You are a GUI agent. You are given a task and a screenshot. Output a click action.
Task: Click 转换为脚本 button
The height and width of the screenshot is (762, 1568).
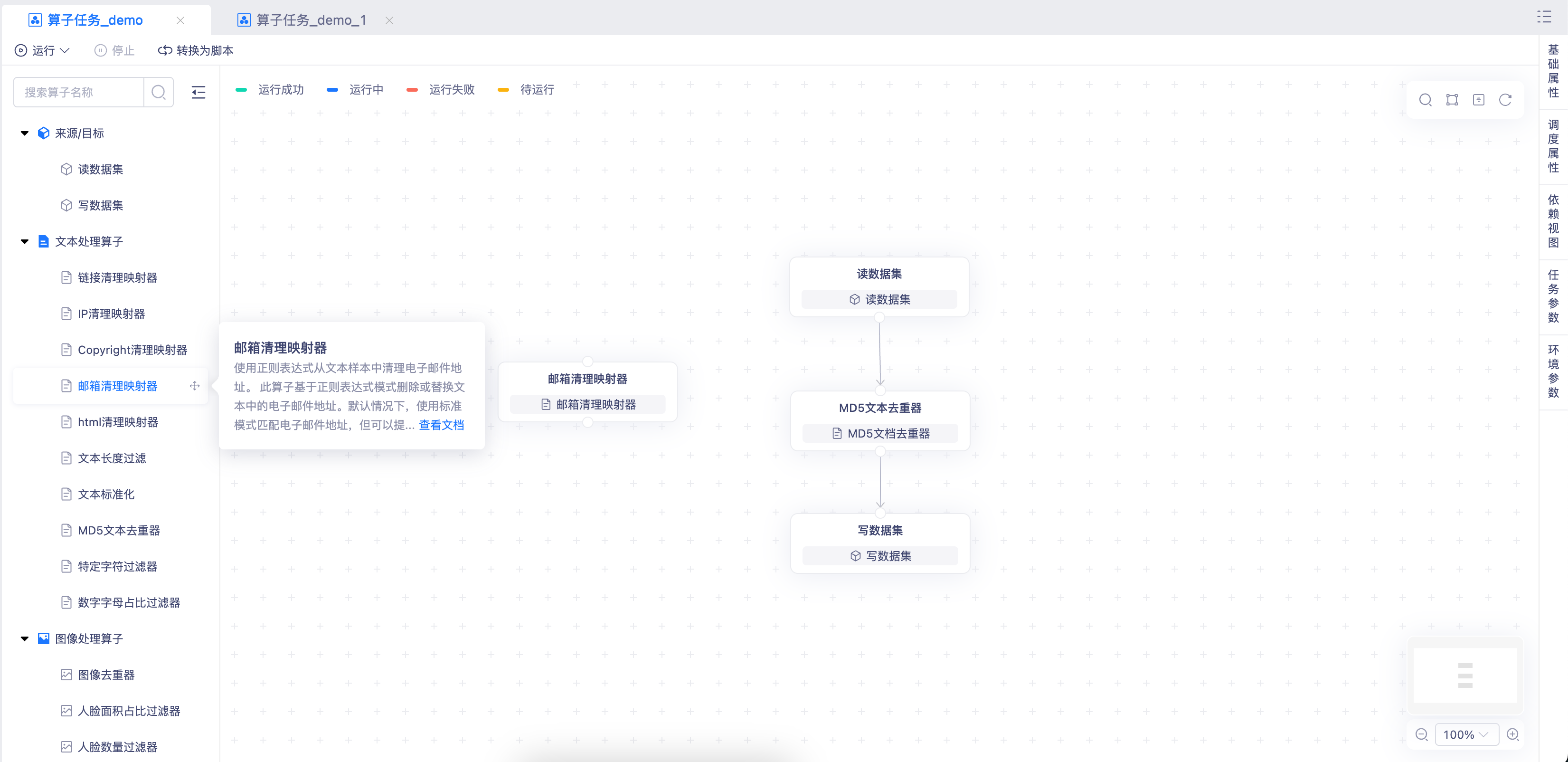[195, 50]
